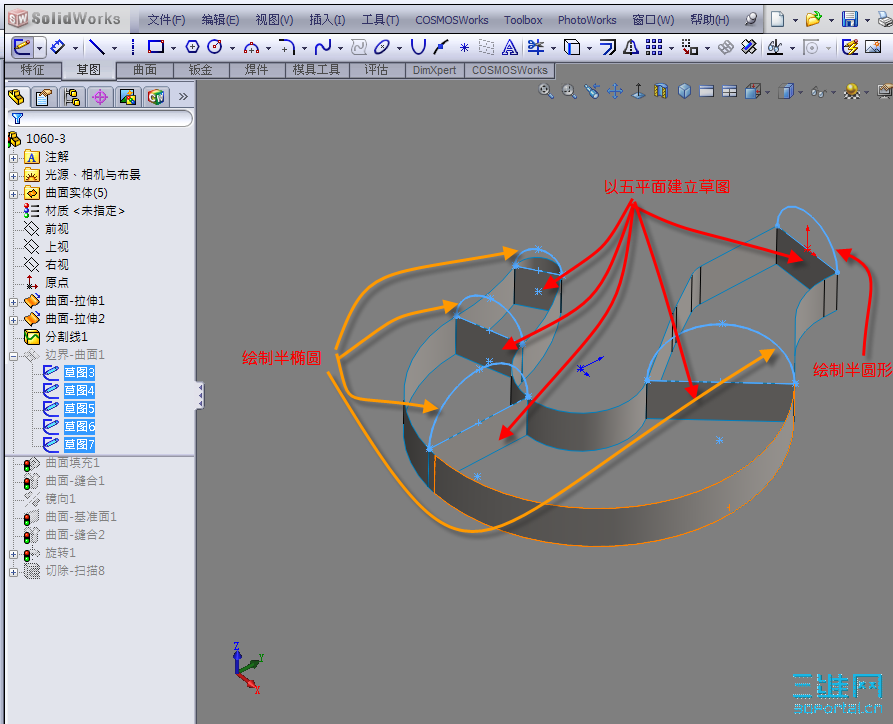Click the New document icon

(777, 19)
